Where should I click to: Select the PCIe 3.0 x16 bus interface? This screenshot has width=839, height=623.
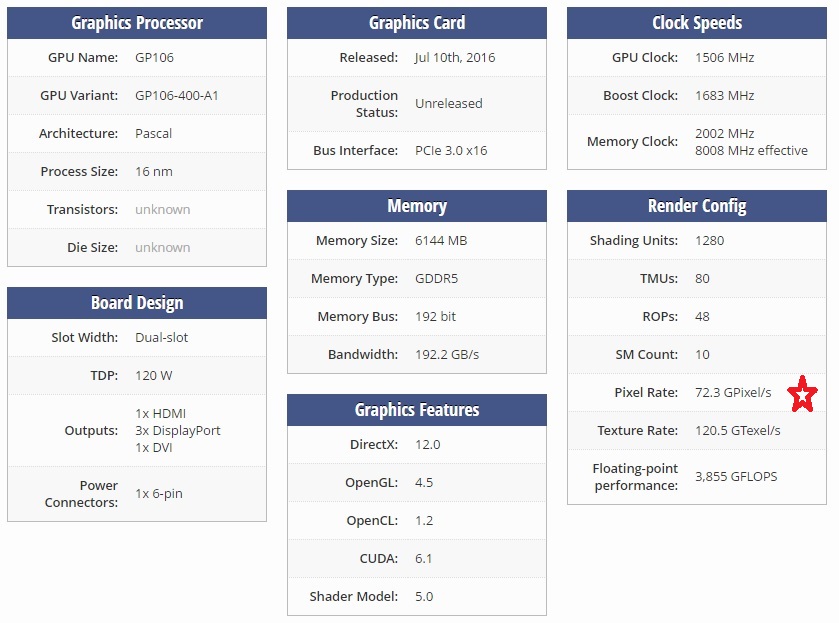click(x=451, y=151)
